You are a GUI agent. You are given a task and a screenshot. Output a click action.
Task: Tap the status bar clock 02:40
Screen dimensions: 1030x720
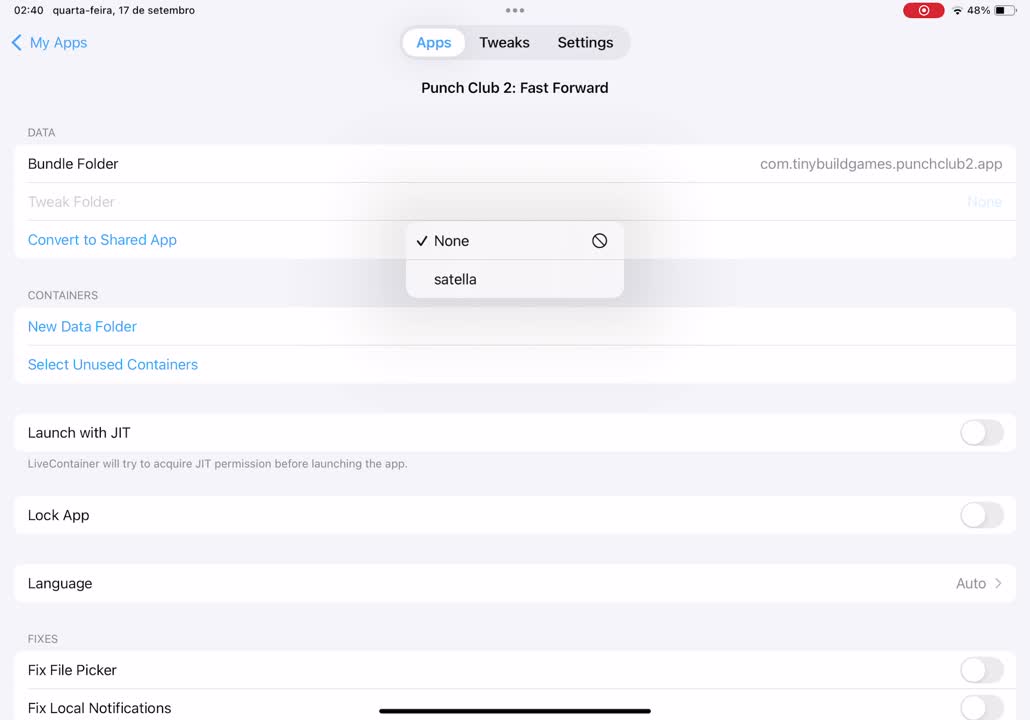pyautogui.click(x=29, y=11)
